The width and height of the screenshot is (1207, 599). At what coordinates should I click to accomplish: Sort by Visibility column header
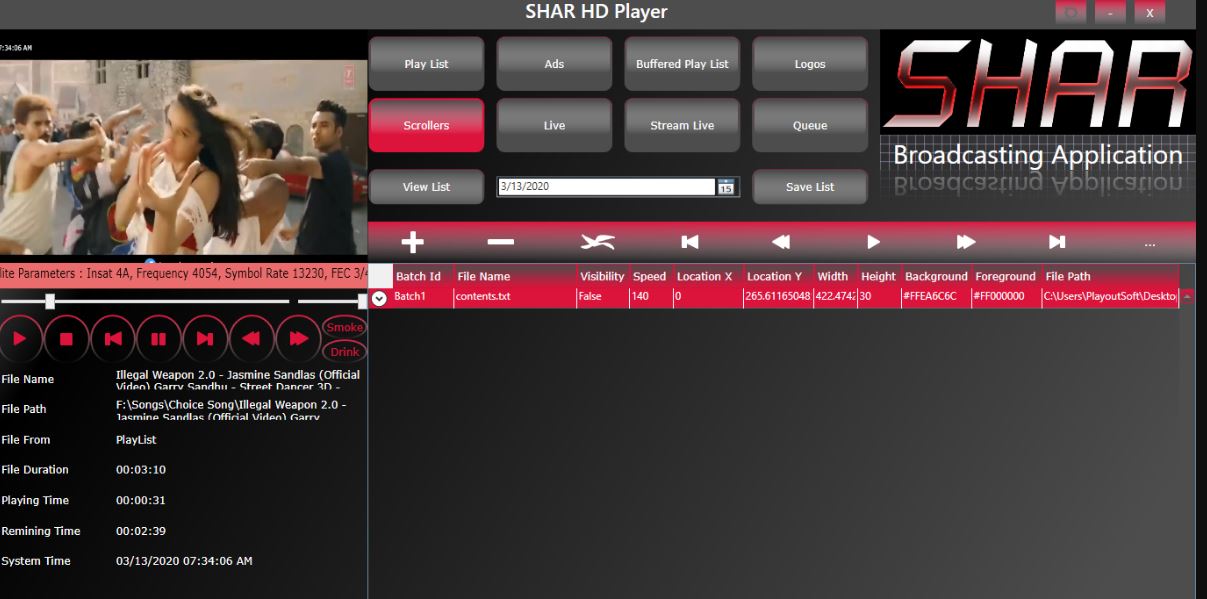tap(602, 276)
